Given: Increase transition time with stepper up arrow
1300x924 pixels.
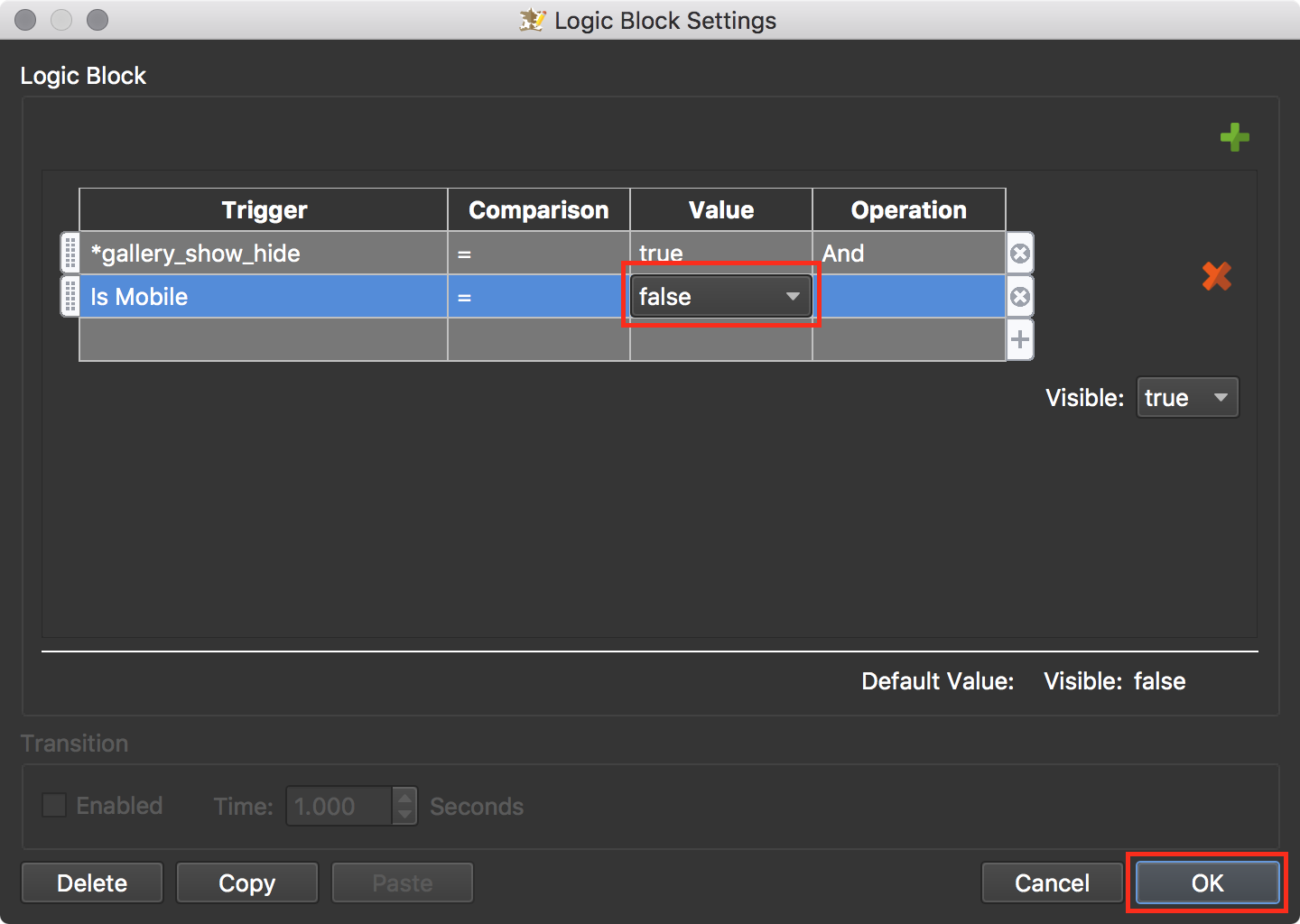Looking at the screenshot, I should click(405, 797).
